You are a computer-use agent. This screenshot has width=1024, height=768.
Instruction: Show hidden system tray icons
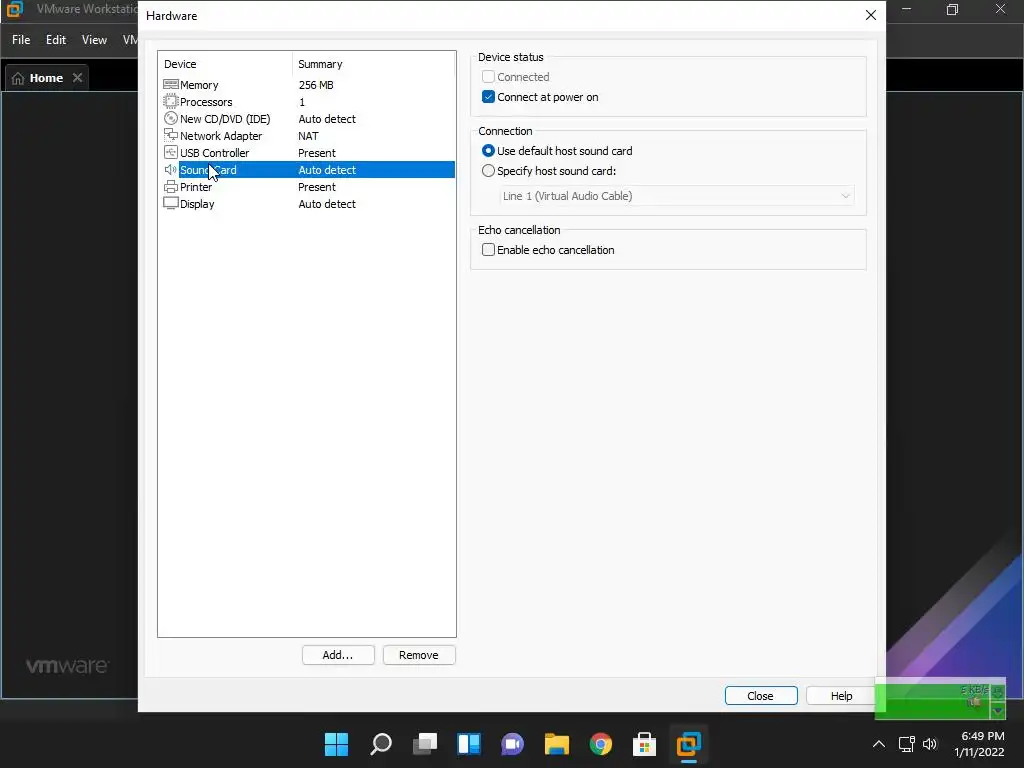click(x=879, y=744)
